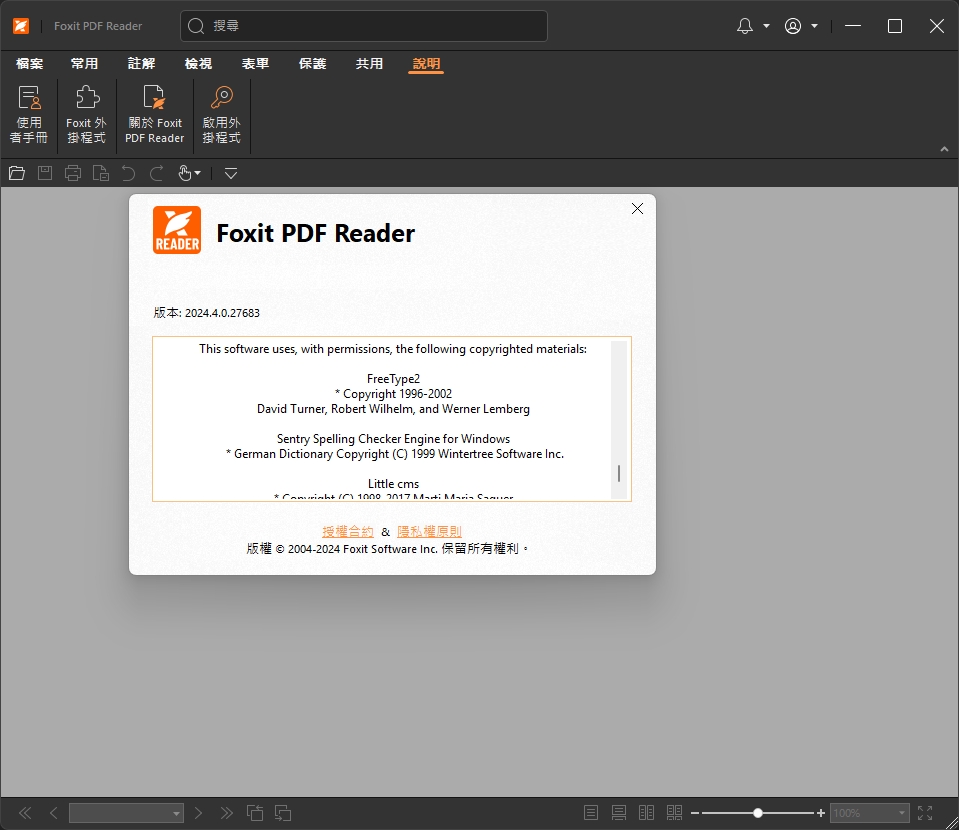Switch to the 註解 tab
Screen dimensions: 959x830
click(141, 64)
